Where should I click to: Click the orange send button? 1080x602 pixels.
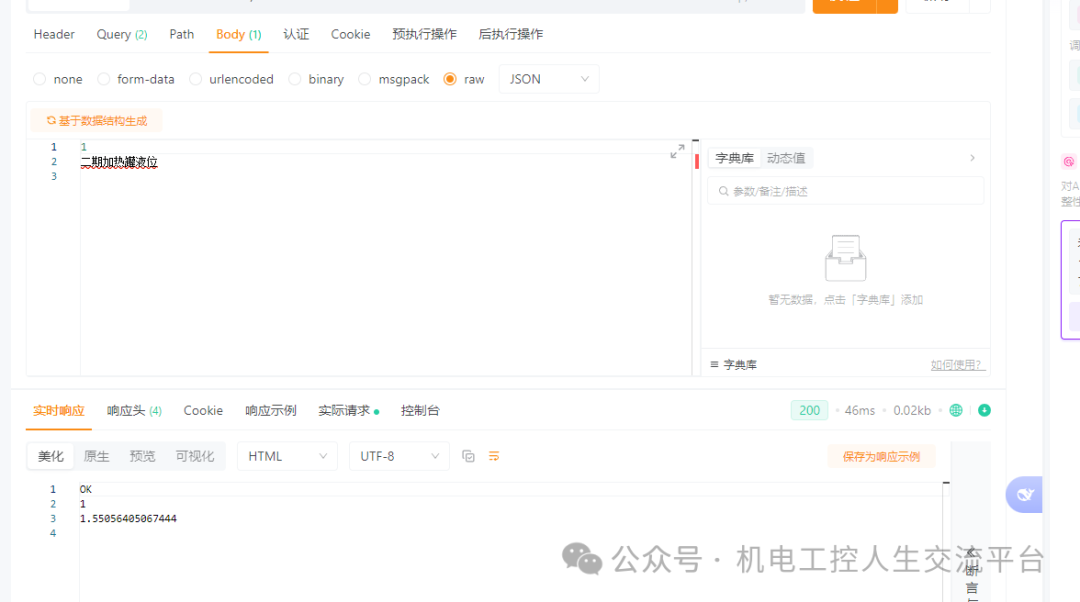coord(844,6)
